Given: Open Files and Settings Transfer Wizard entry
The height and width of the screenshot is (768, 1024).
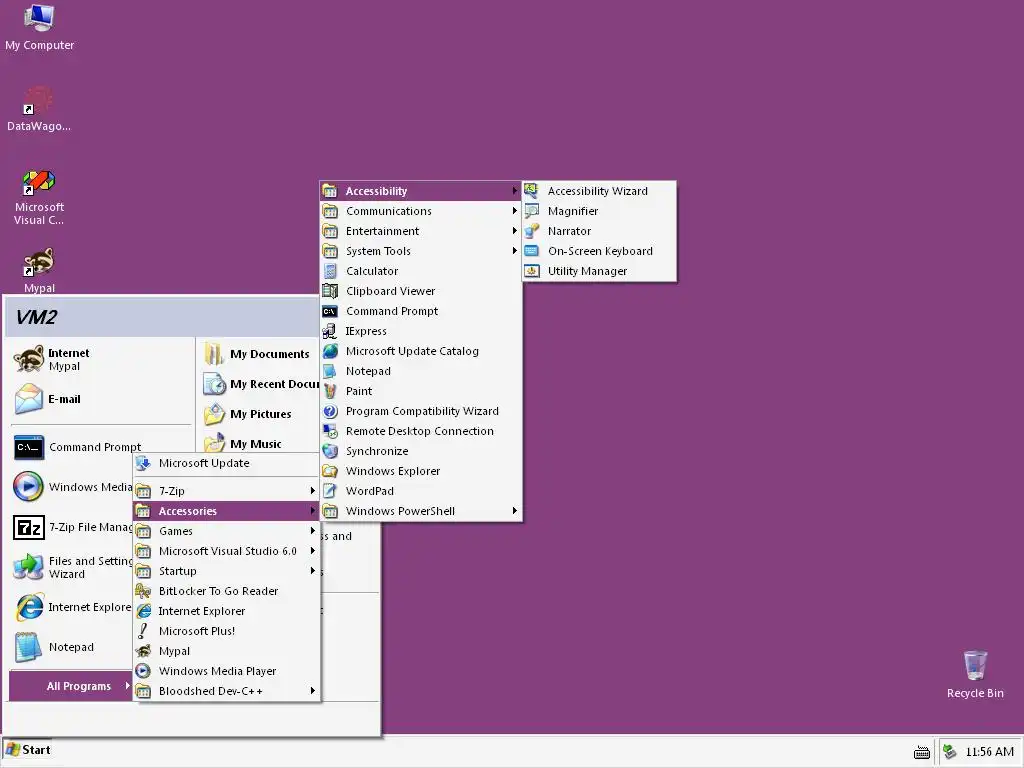Looking at the screenshot, I should [x=72, y=568].
